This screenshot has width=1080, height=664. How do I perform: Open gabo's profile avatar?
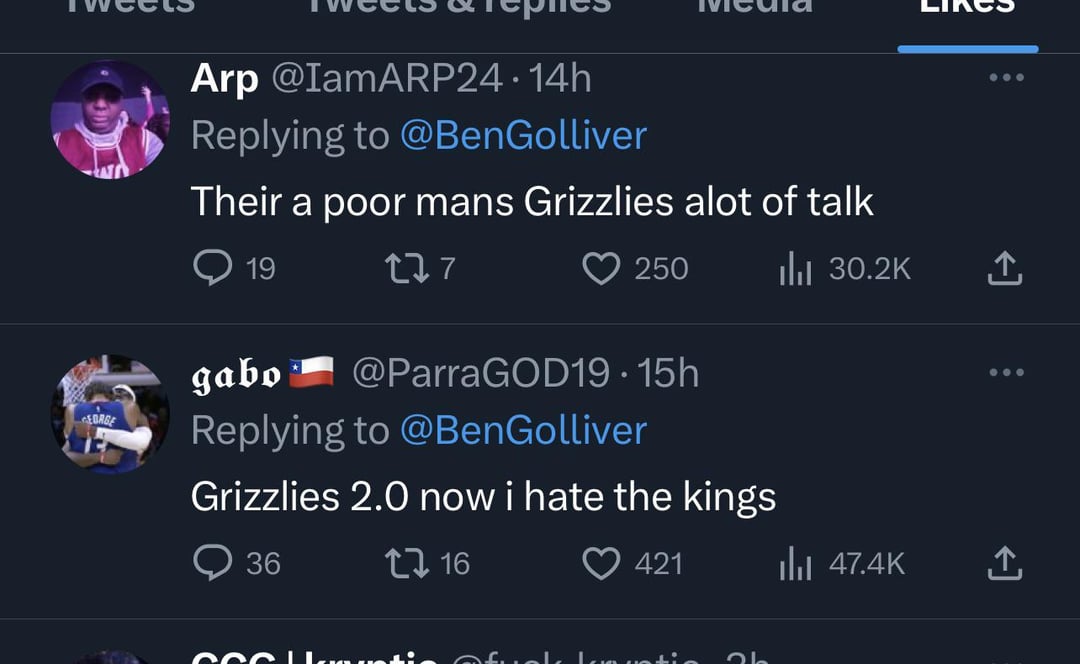point(110,414)
